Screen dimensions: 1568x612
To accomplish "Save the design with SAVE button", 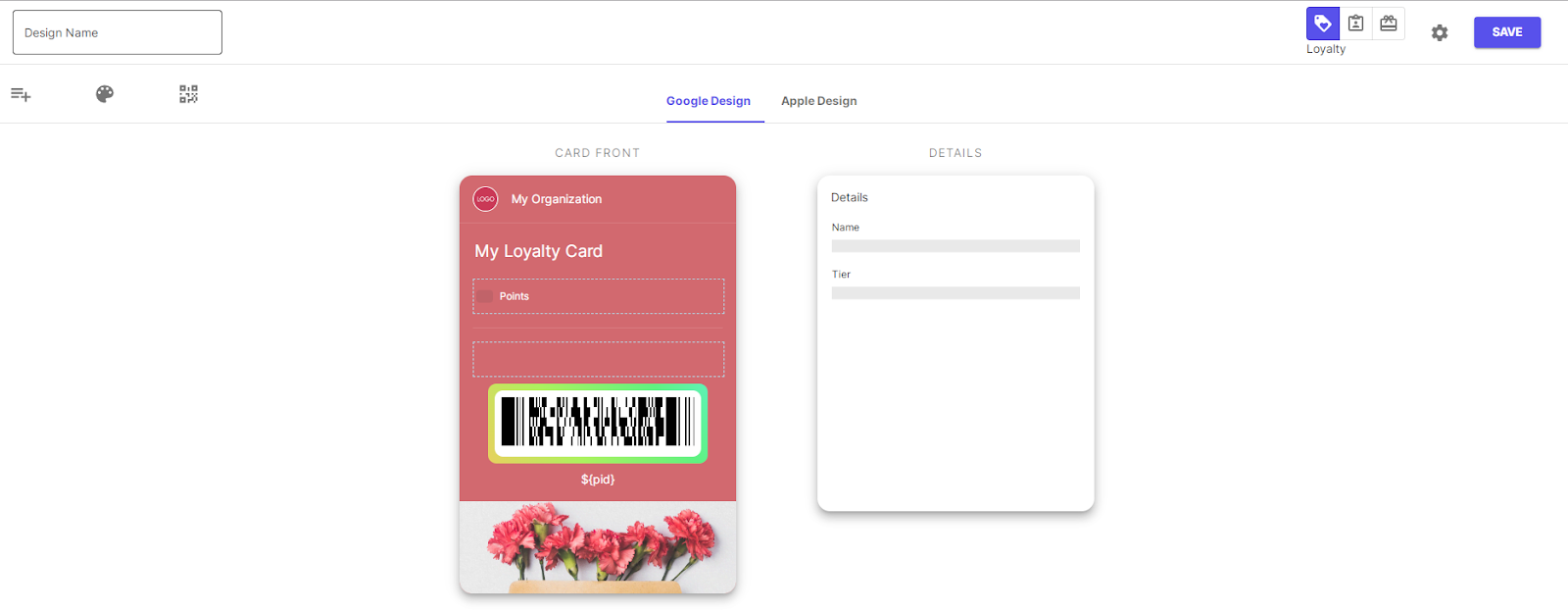I will [x=1507, y=32].
